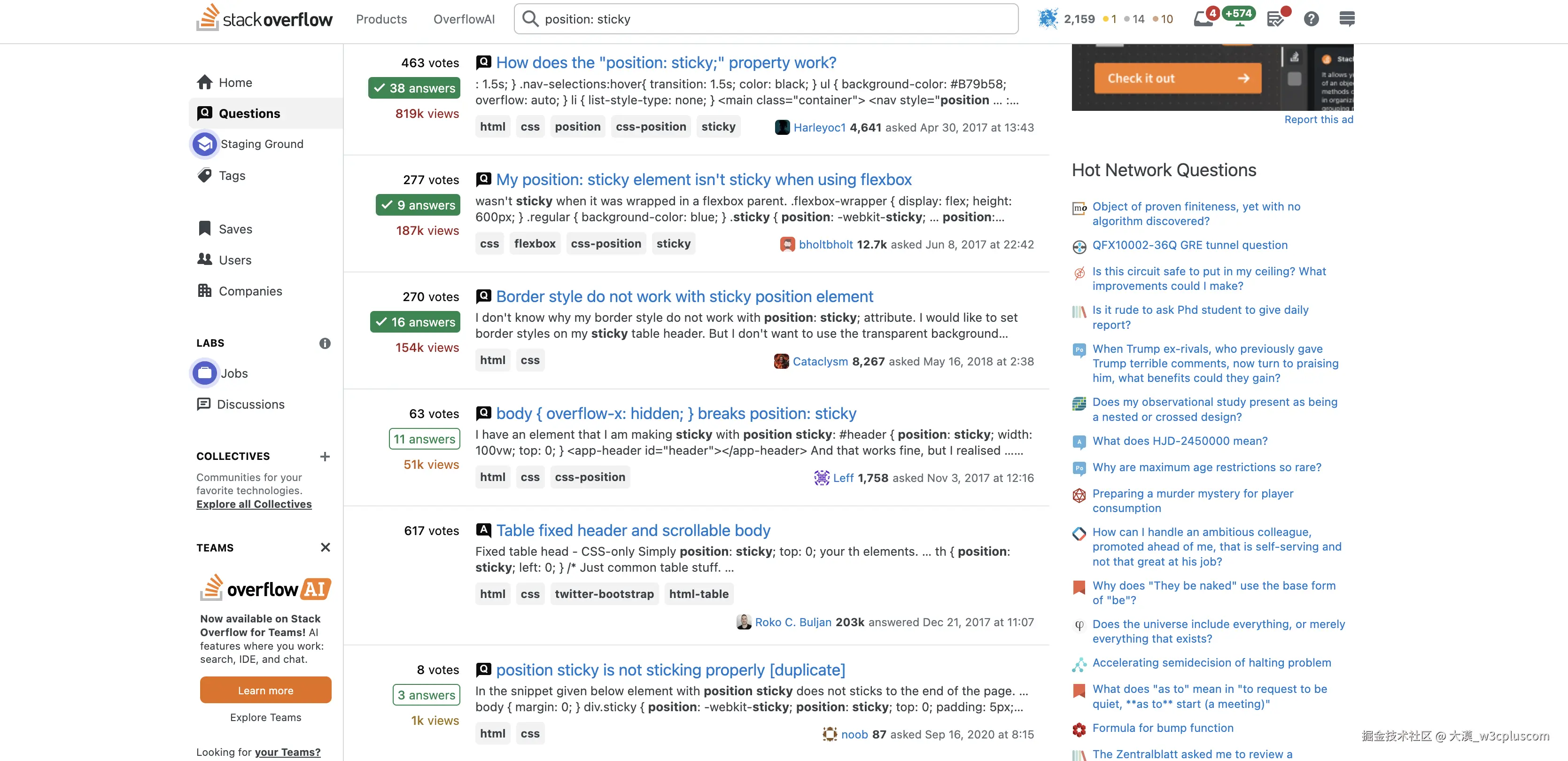Open the help center question mark icon

tap(1311, 19)
